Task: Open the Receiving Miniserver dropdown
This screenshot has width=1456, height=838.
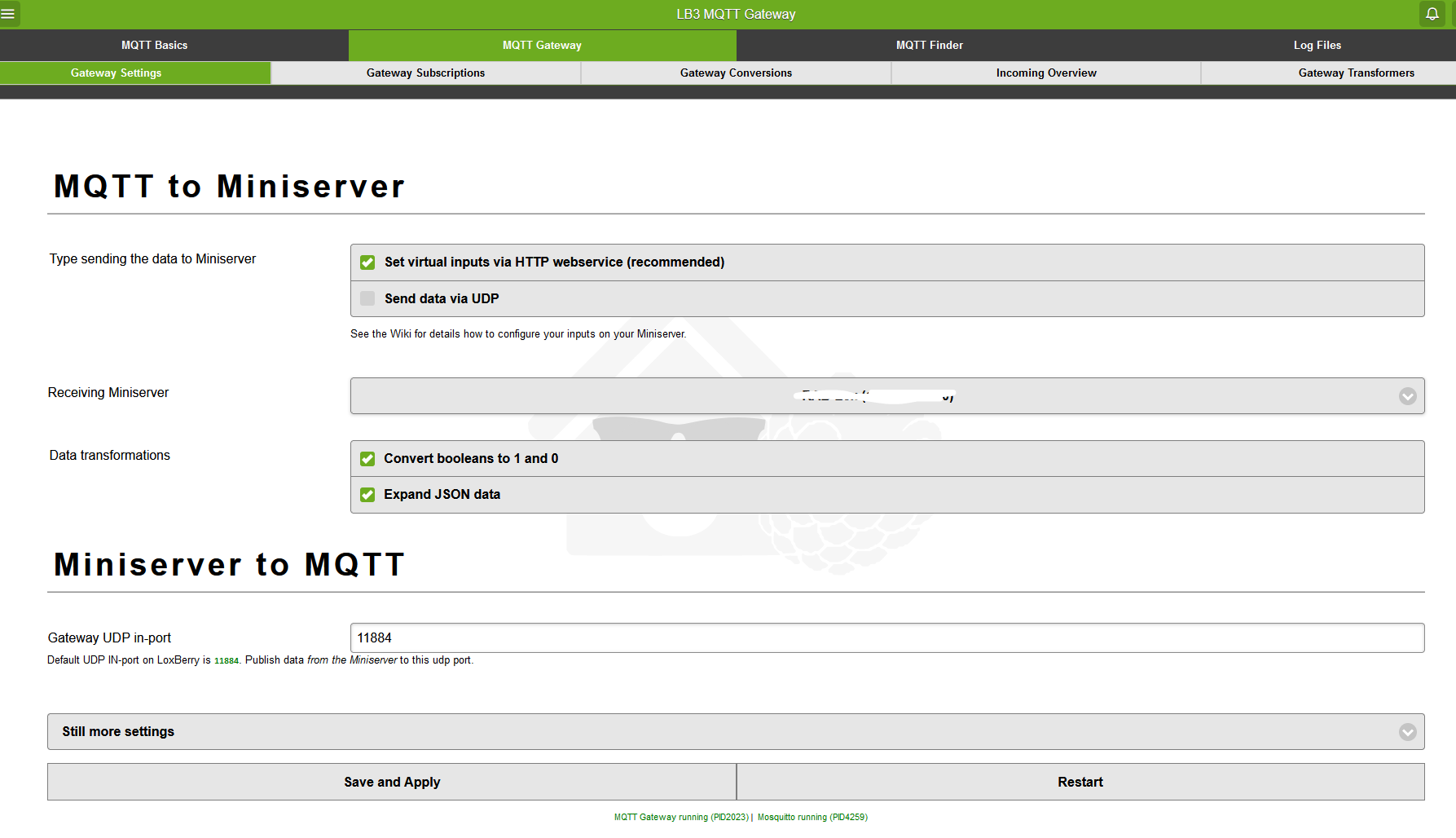Action: click(887, 396)
